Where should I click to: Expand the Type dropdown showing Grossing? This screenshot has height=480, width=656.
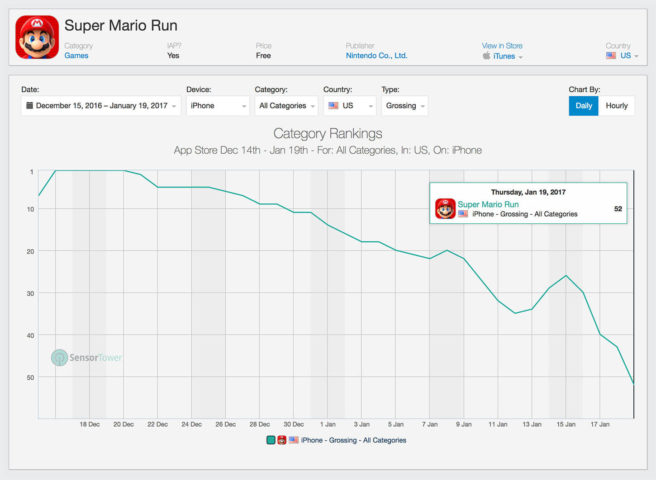tap(404, 105)
